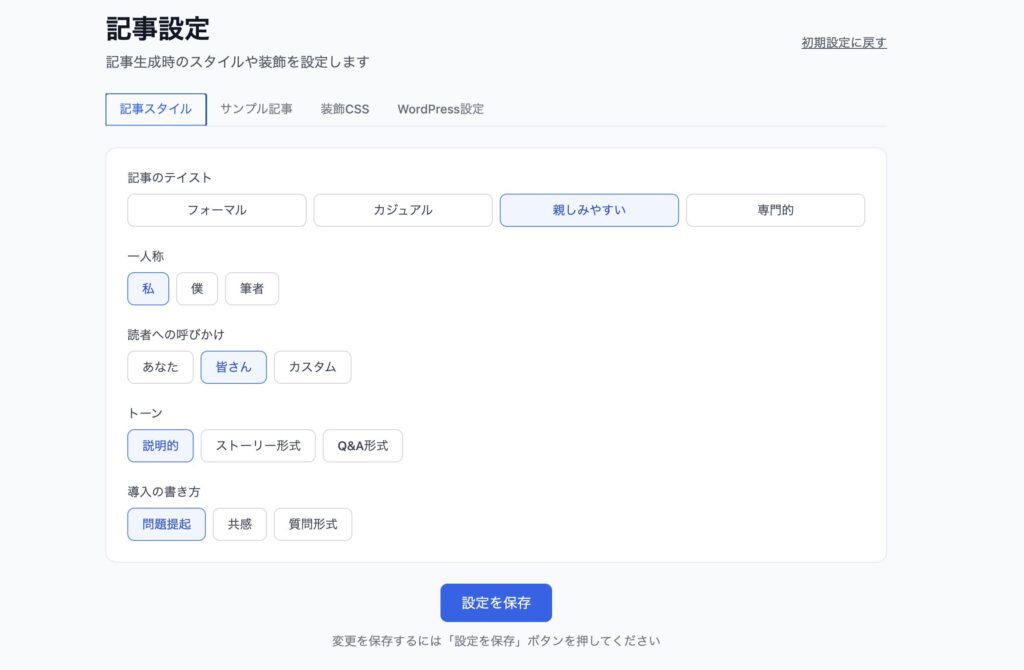Image resolution: width=1024 pixels, height=670 pixels.
Task: Choose 質問形式 under 導入の書き方
Action: pos(313,524)
